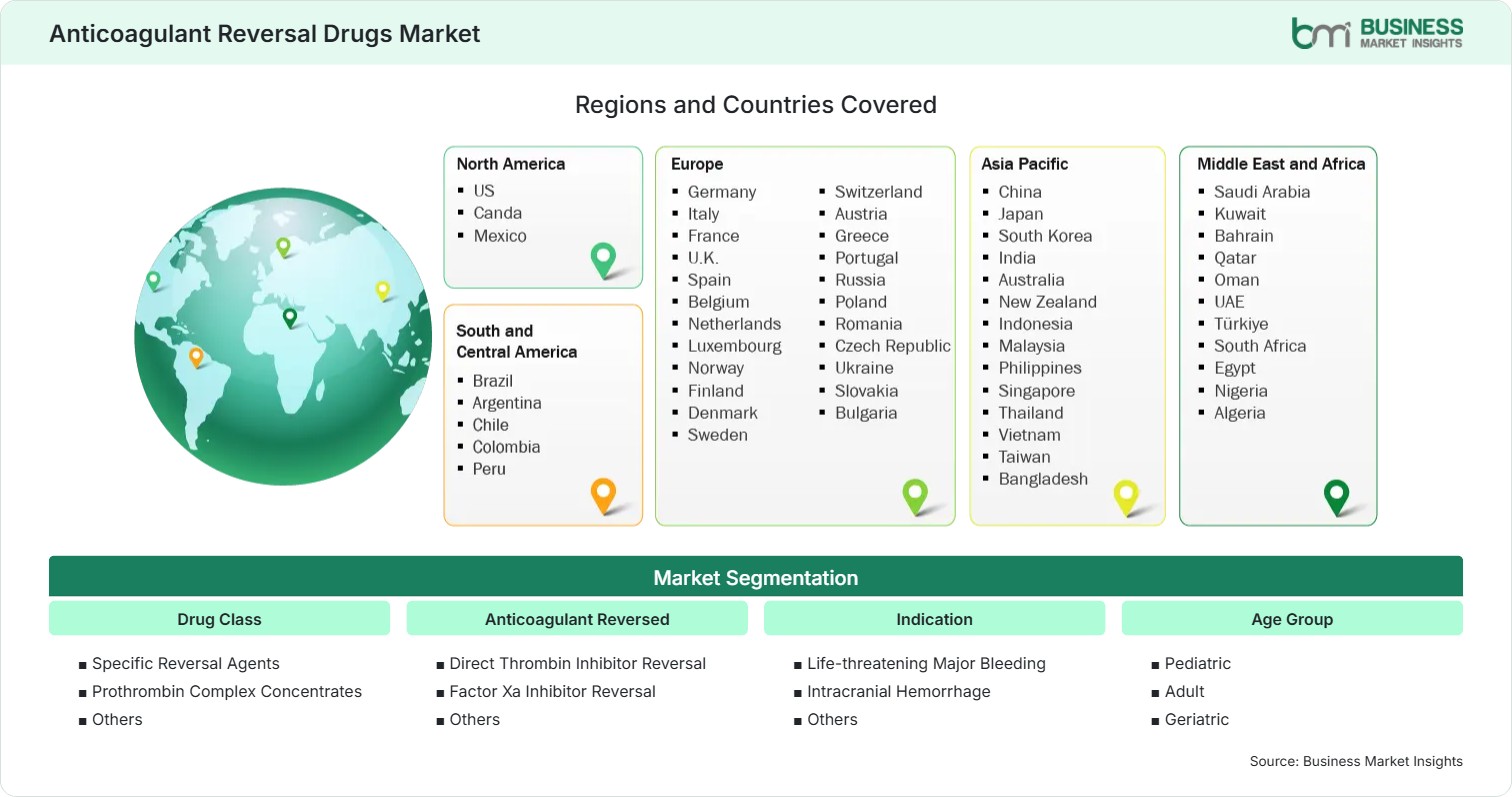Click 'Bulgaria' in the Europe list
This screenshot has height=797, width=1512.
pos(866,412)
